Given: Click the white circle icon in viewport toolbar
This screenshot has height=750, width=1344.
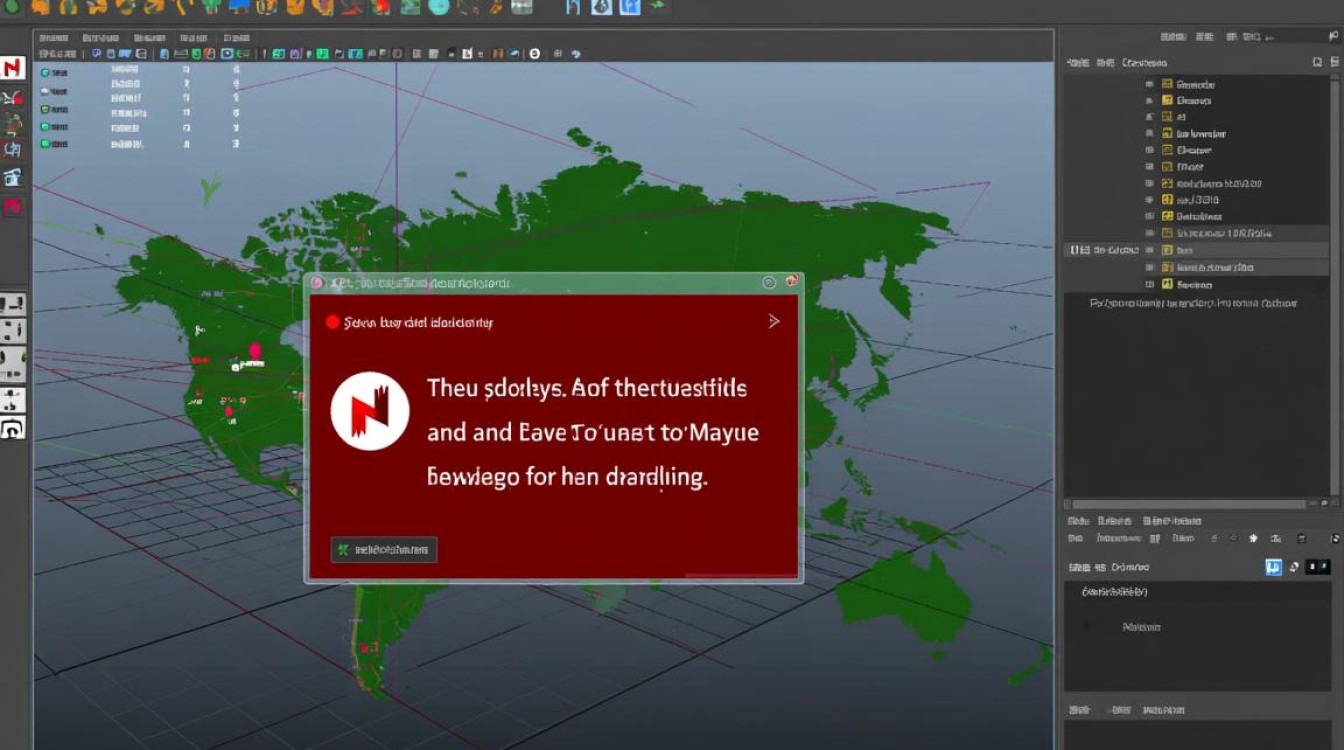Looking at the screenshot, I should pos(534,53).
